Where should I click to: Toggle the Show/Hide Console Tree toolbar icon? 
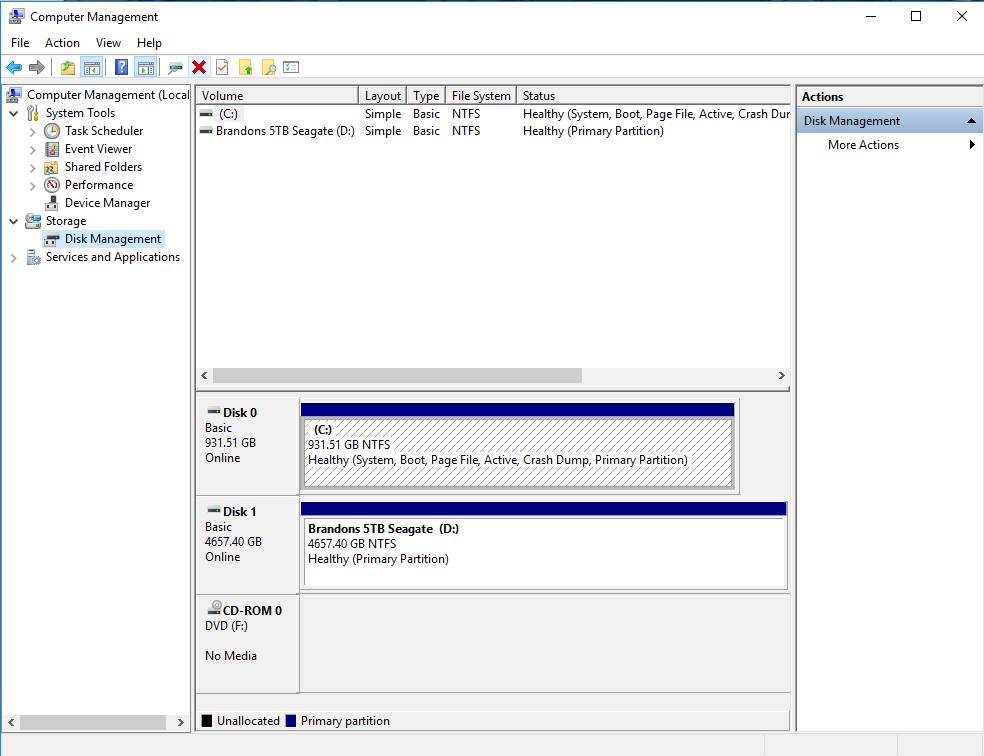coord(91,67)
